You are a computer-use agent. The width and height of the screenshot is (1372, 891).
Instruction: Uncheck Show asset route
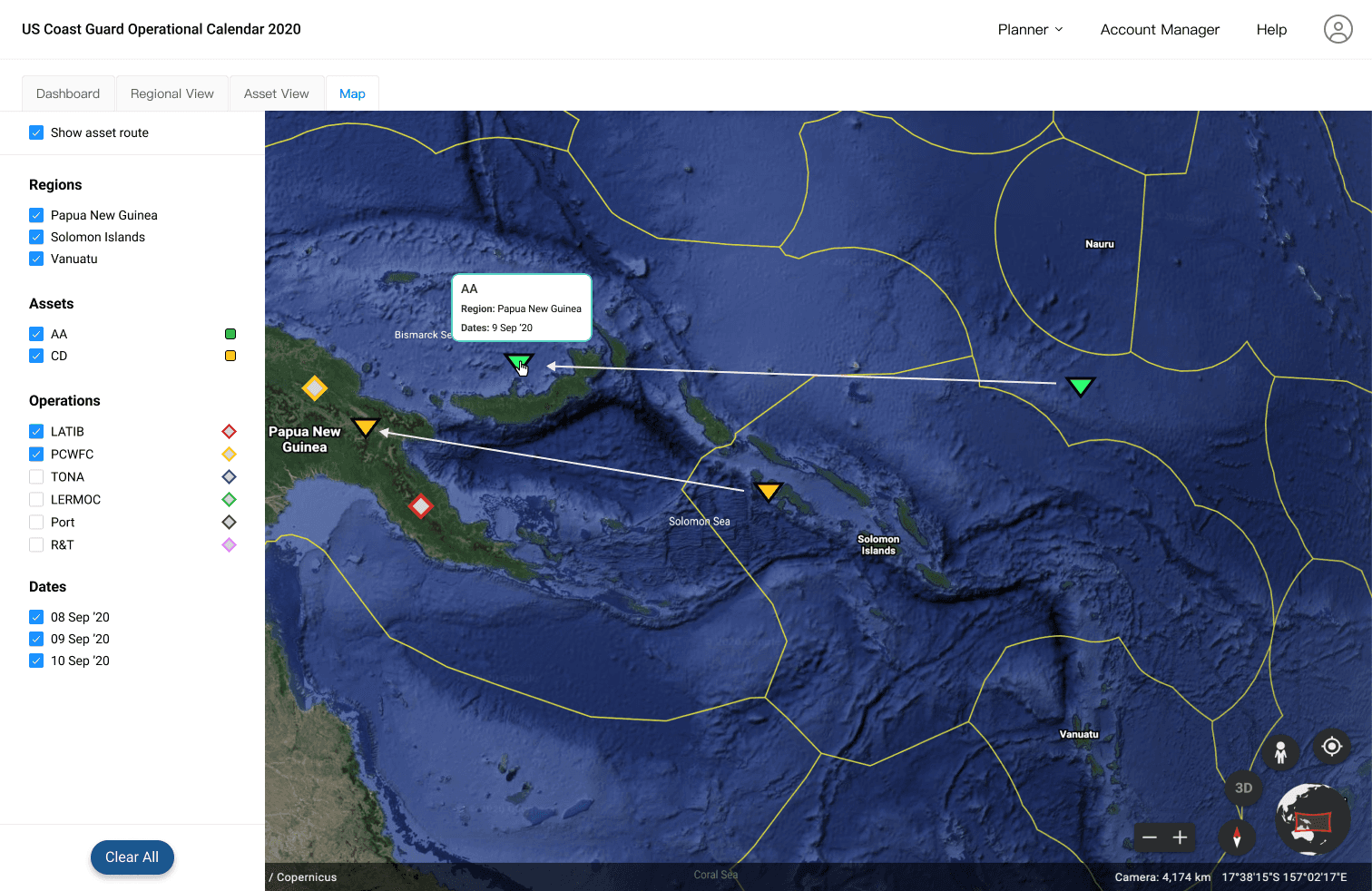tap(36, 132)
